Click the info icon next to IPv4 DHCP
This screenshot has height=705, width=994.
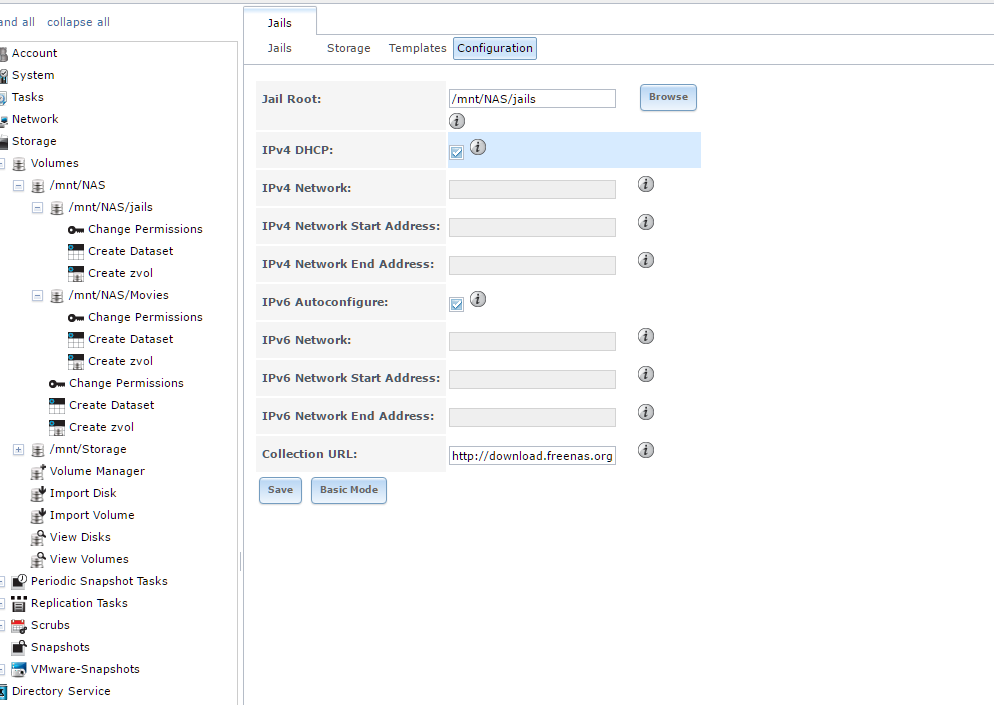click(x=477, y=147)
